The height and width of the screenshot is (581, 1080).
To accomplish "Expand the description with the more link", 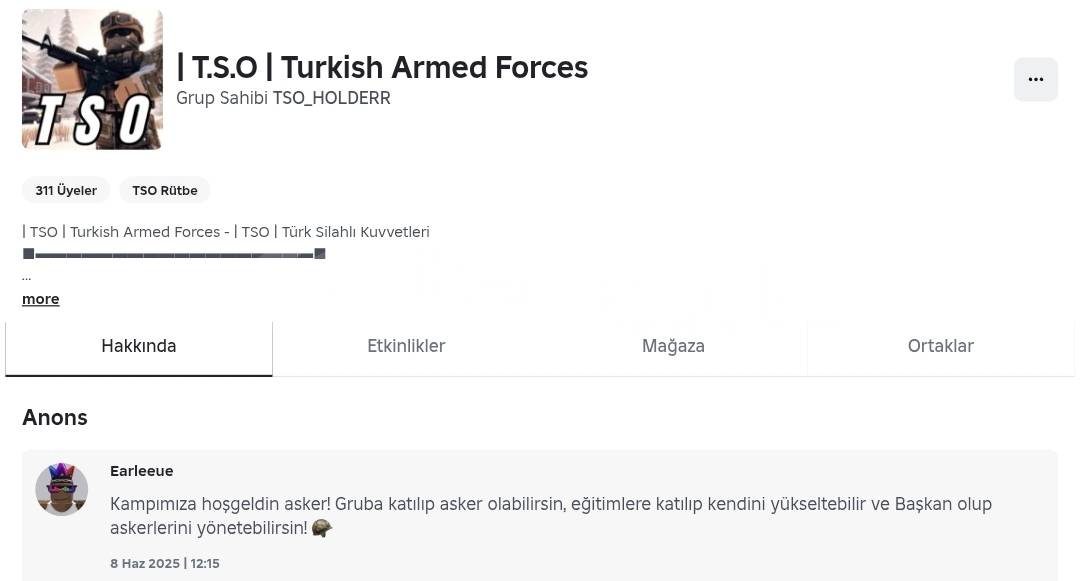I will (41, 299).
